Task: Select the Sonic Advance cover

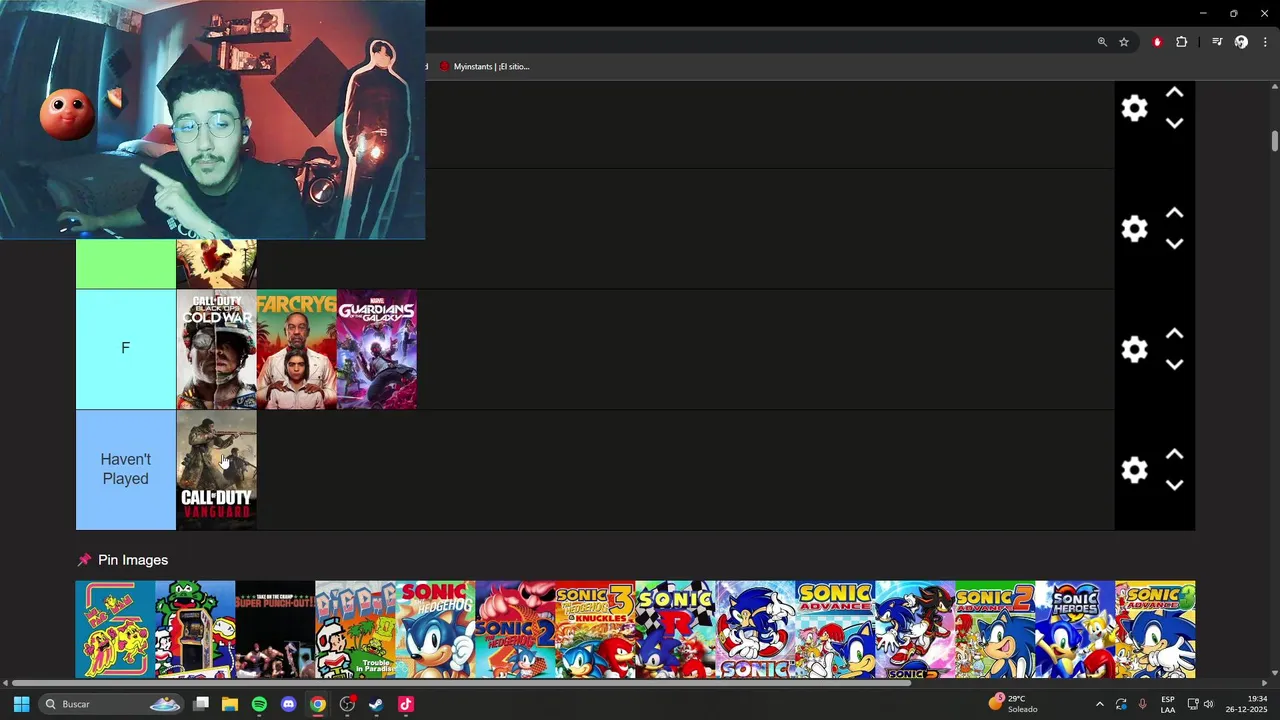Action: click(x=835, y=629)
